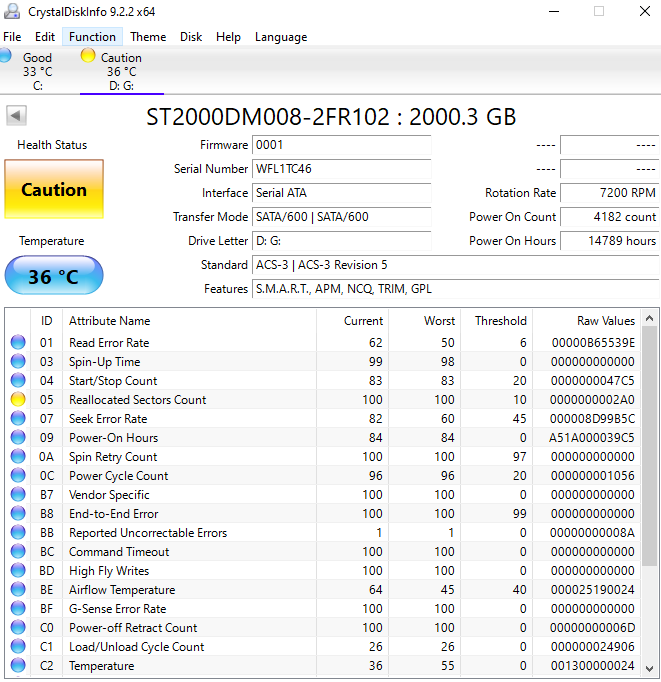The image size is (661, 682).
Task: Select the Load/Unload Cycle Count attribute name
Action: [137, 647]
